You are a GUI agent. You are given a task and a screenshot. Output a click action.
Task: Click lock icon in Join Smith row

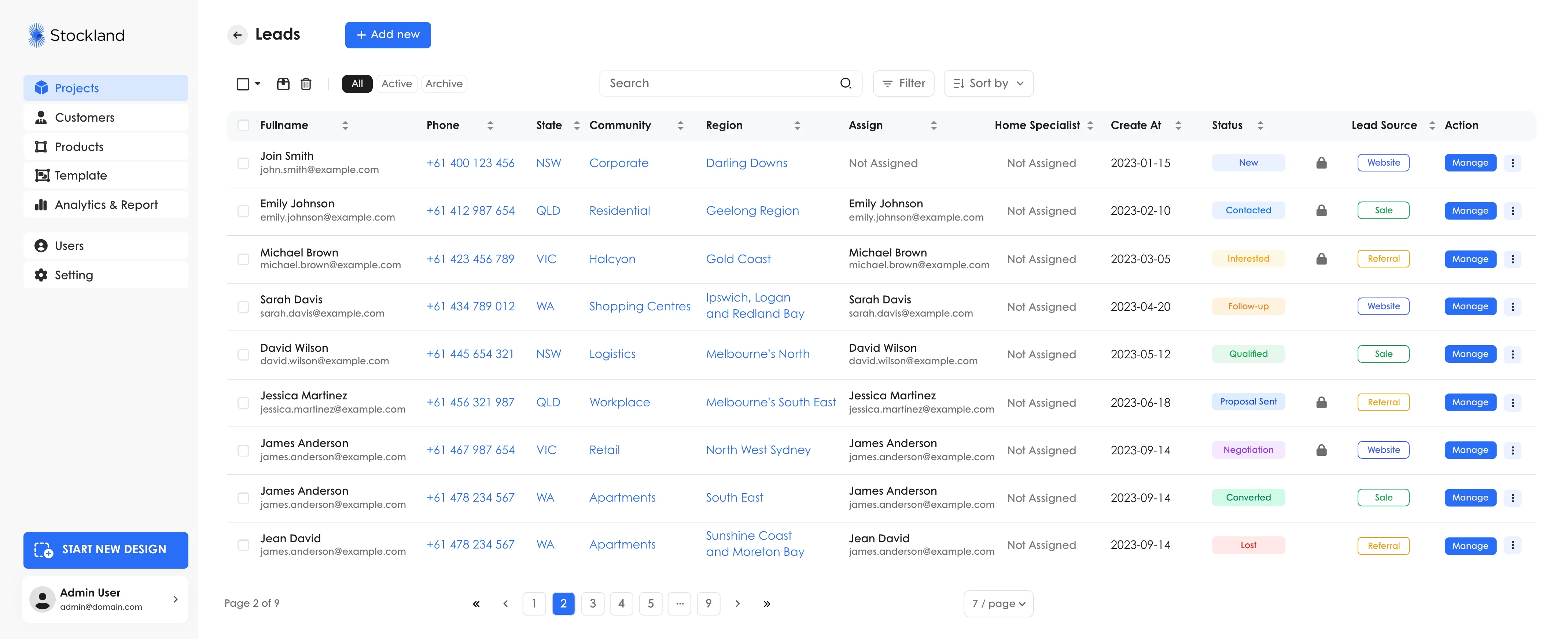click(x=1321, y=163)
